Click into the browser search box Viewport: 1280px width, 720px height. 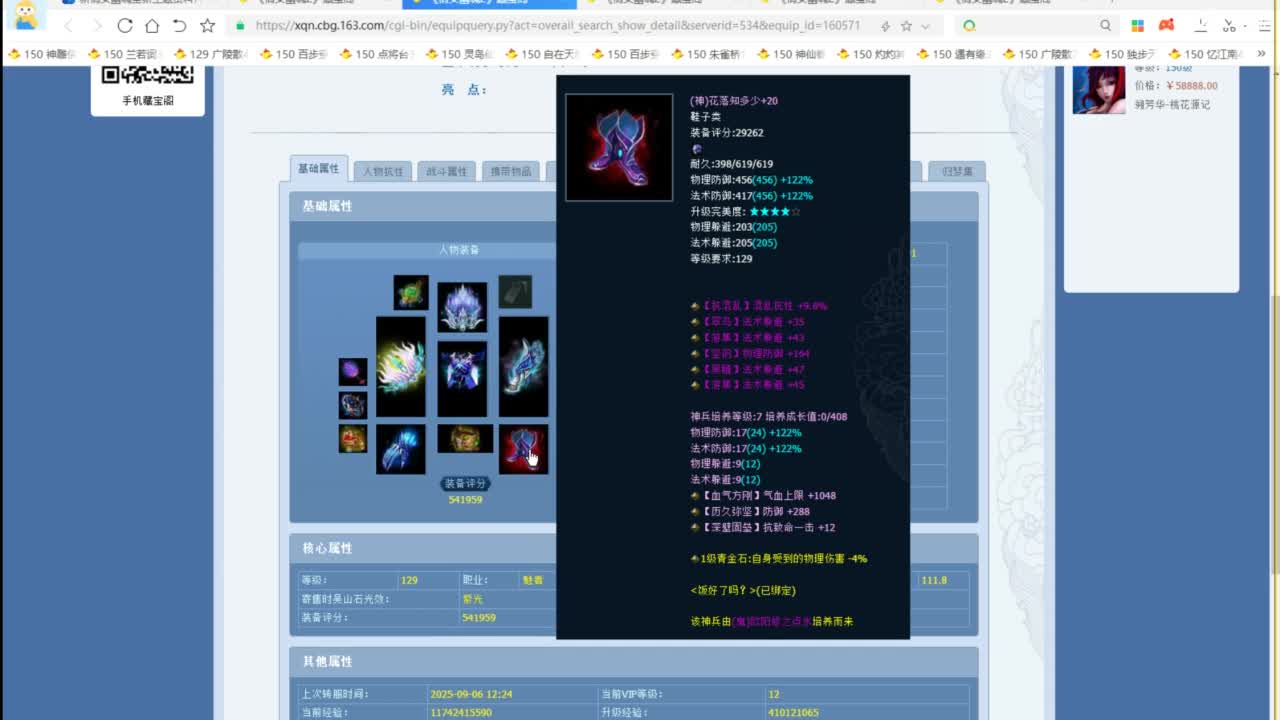point(1035,26)
